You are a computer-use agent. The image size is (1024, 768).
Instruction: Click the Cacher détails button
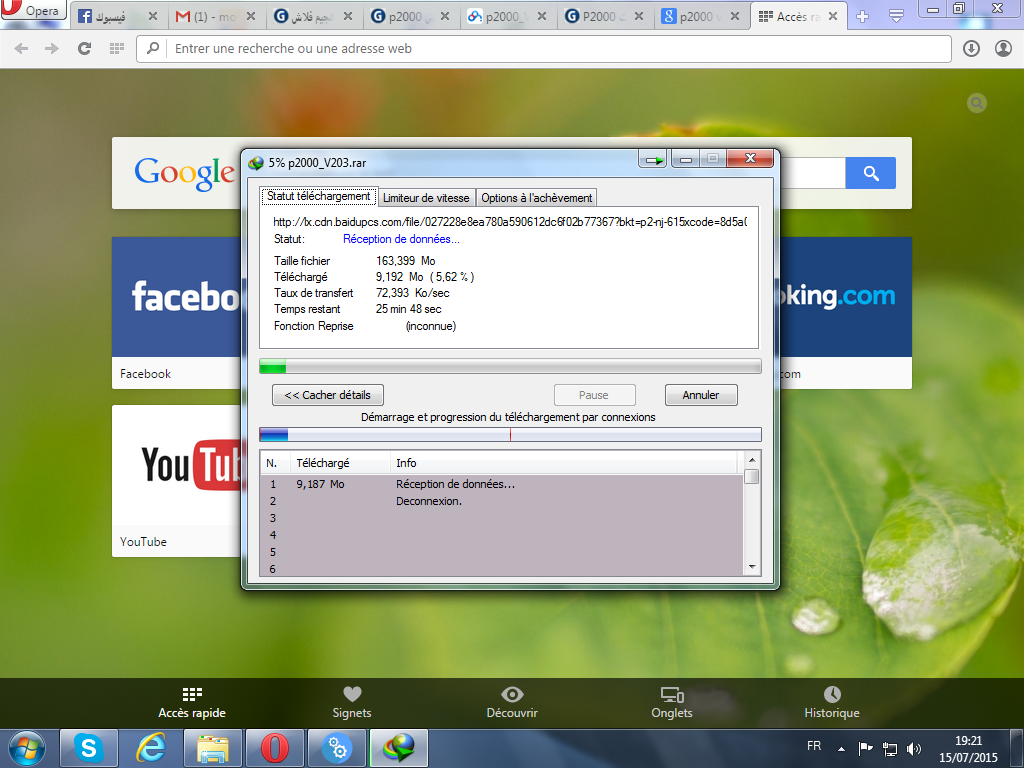point(328,395)
